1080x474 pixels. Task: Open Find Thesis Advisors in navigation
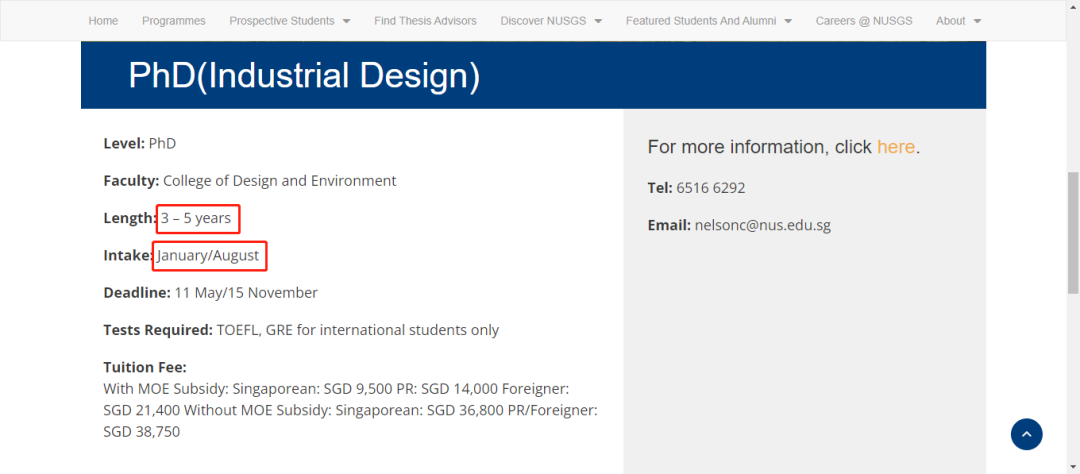click(x=425, y=21)
